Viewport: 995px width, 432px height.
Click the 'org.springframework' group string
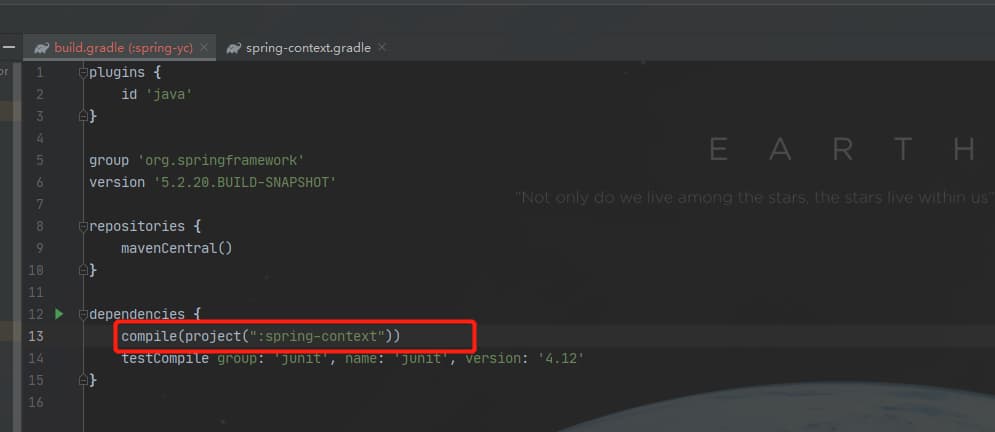tap(221, 160)
